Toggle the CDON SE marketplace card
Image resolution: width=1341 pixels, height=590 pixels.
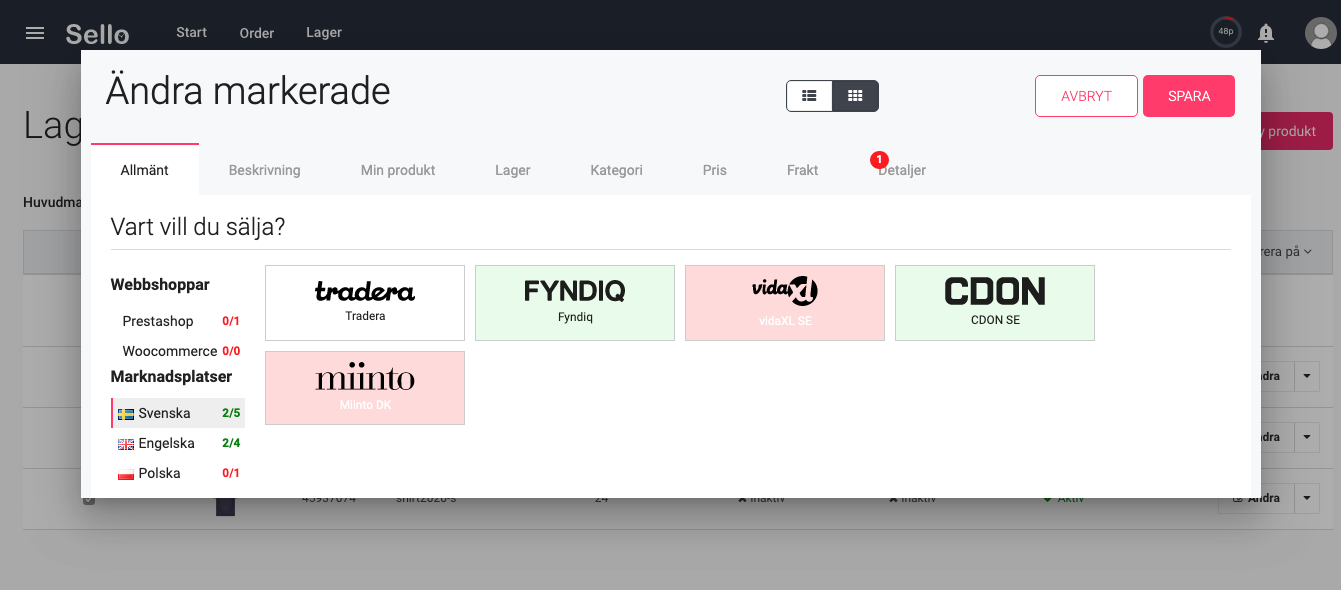click(x=995, y=303)
